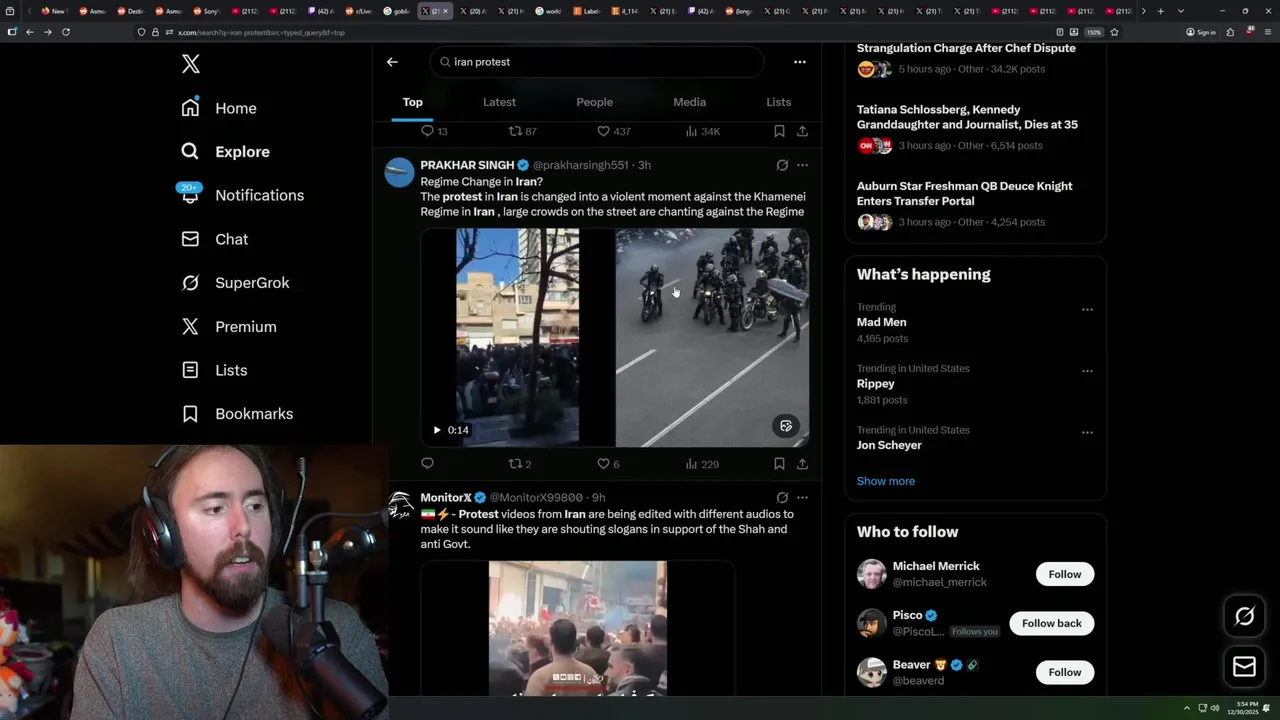The width and height of the screenshot is (1280, 720).
Task: Open MonitorX display name link
Action: click(446, 498)
